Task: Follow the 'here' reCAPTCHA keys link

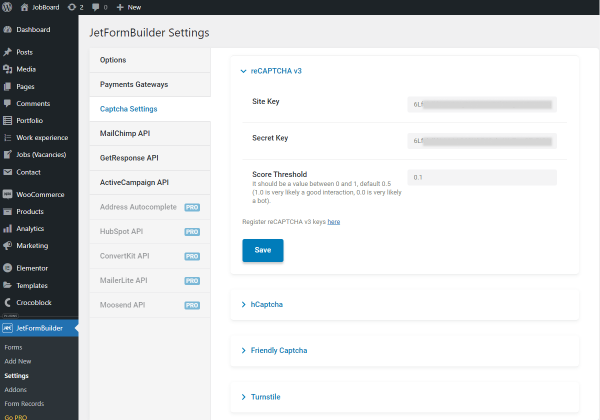Action: pyautogui.click(x=334, y=222)
